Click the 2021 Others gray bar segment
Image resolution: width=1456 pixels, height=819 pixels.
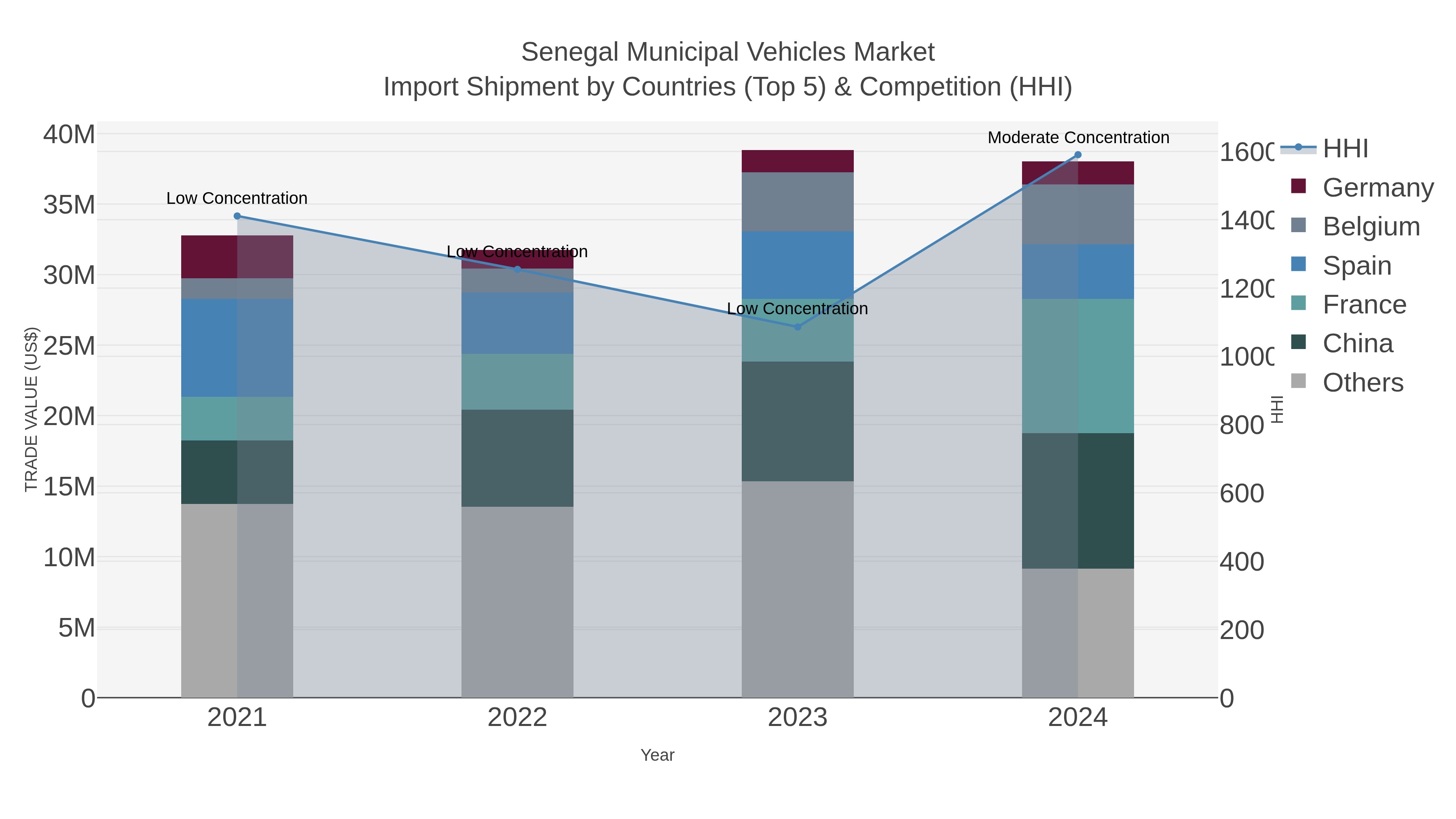237,600
